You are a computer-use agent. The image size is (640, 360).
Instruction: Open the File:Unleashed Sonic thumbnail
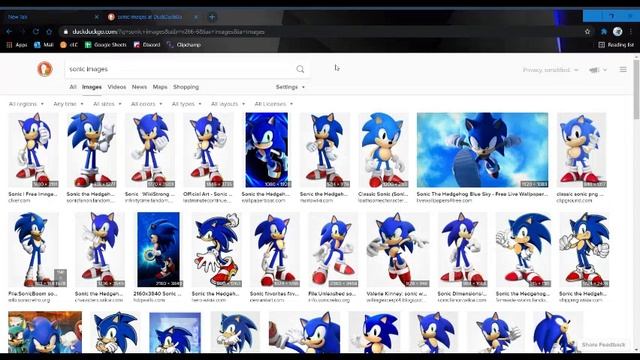pos(333,249)
